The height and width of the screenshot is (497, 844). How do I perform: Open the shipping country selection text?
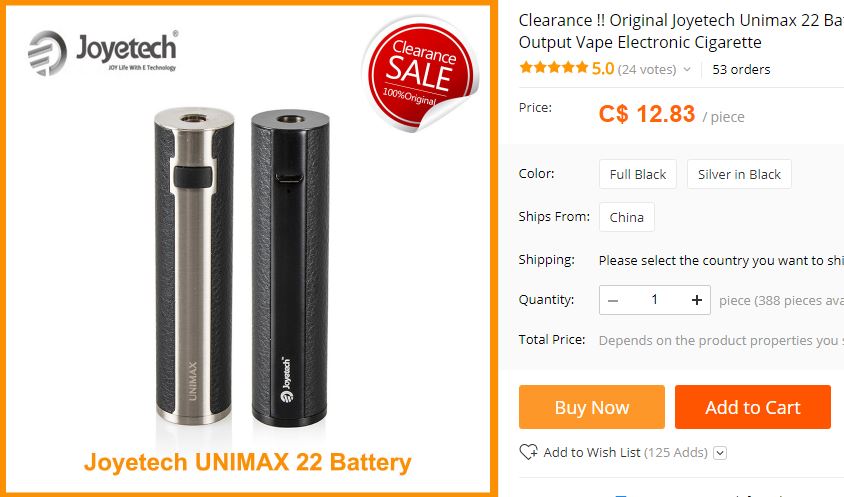click(x=721, y=261)
